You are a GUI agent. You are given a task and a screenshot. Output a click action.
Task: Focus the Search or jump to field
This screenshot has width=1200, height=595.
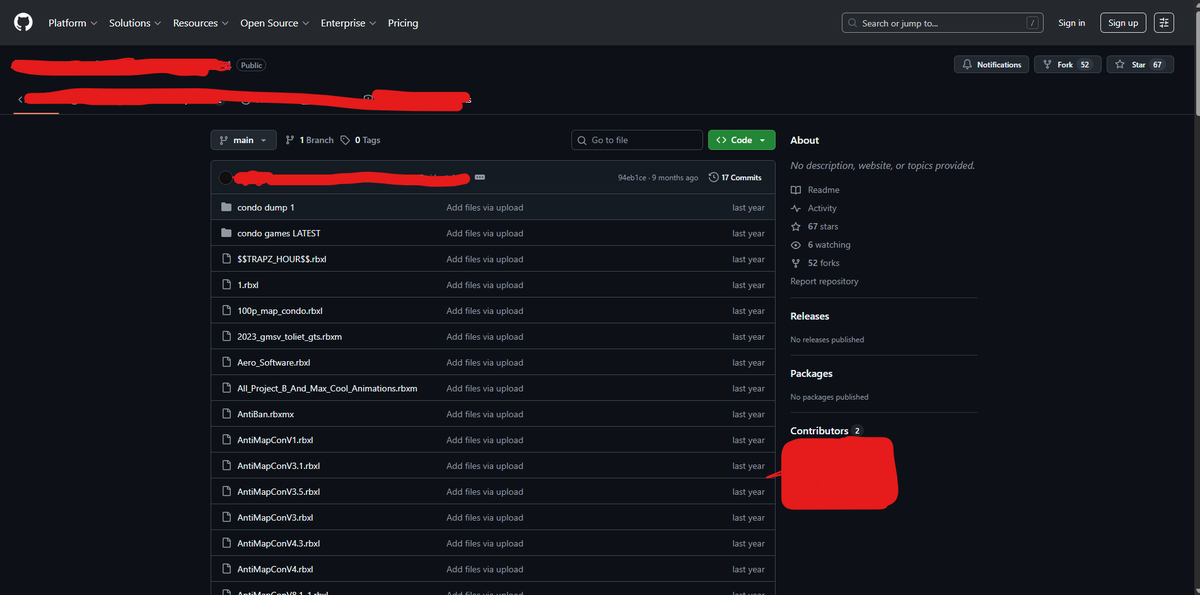click(x=942, y=23)
